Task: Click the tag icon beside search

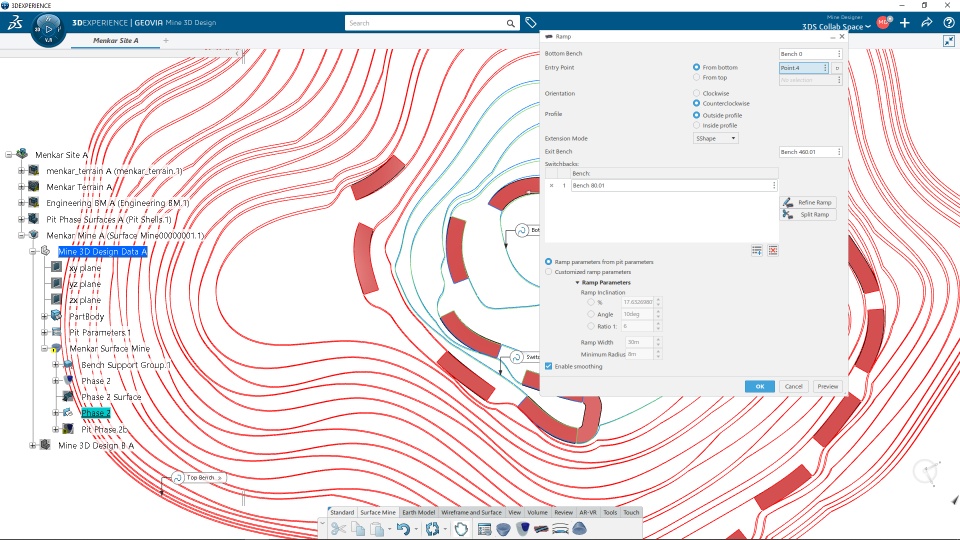Action: click(x=531, y=23)
